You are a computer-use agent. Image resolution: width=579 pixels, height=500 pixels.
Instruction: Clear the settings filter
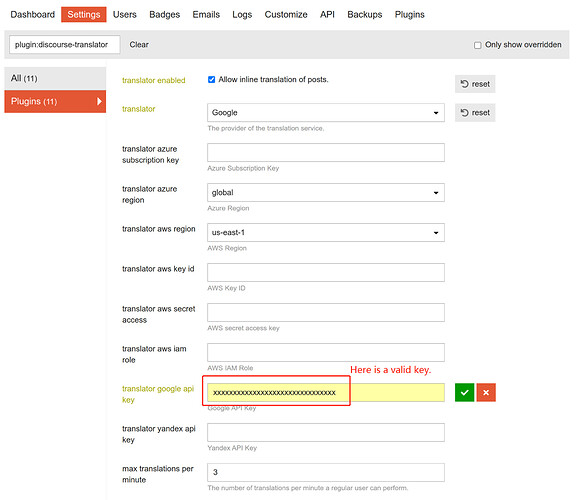(139, 45)
